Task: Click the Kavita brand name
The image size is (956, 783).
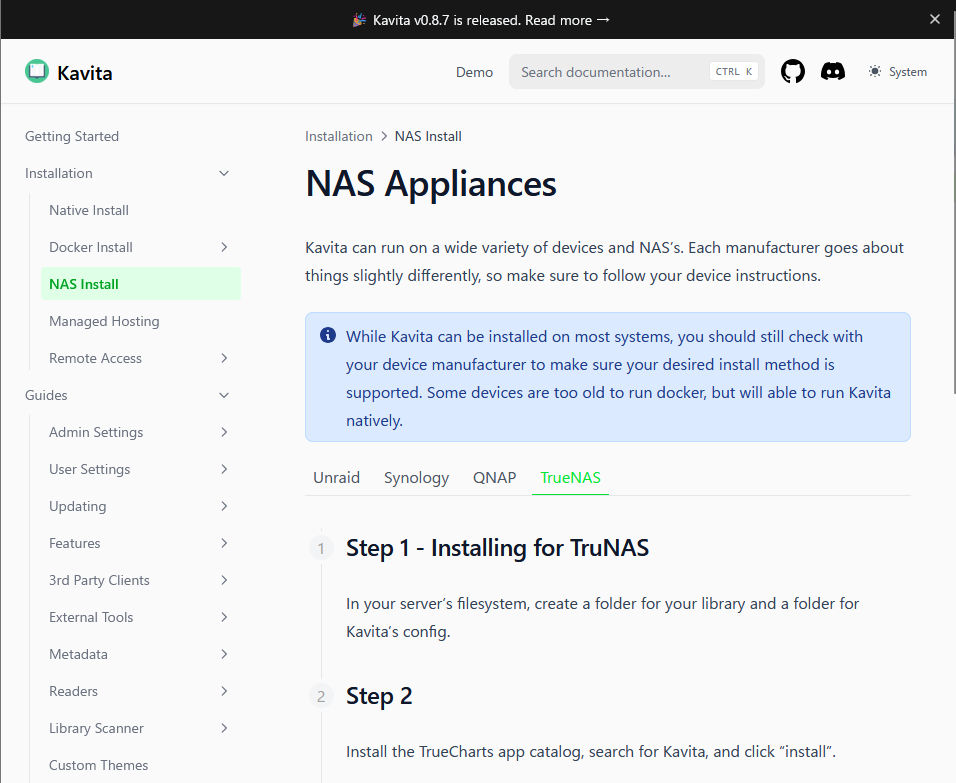Action: tap(85, 73)
